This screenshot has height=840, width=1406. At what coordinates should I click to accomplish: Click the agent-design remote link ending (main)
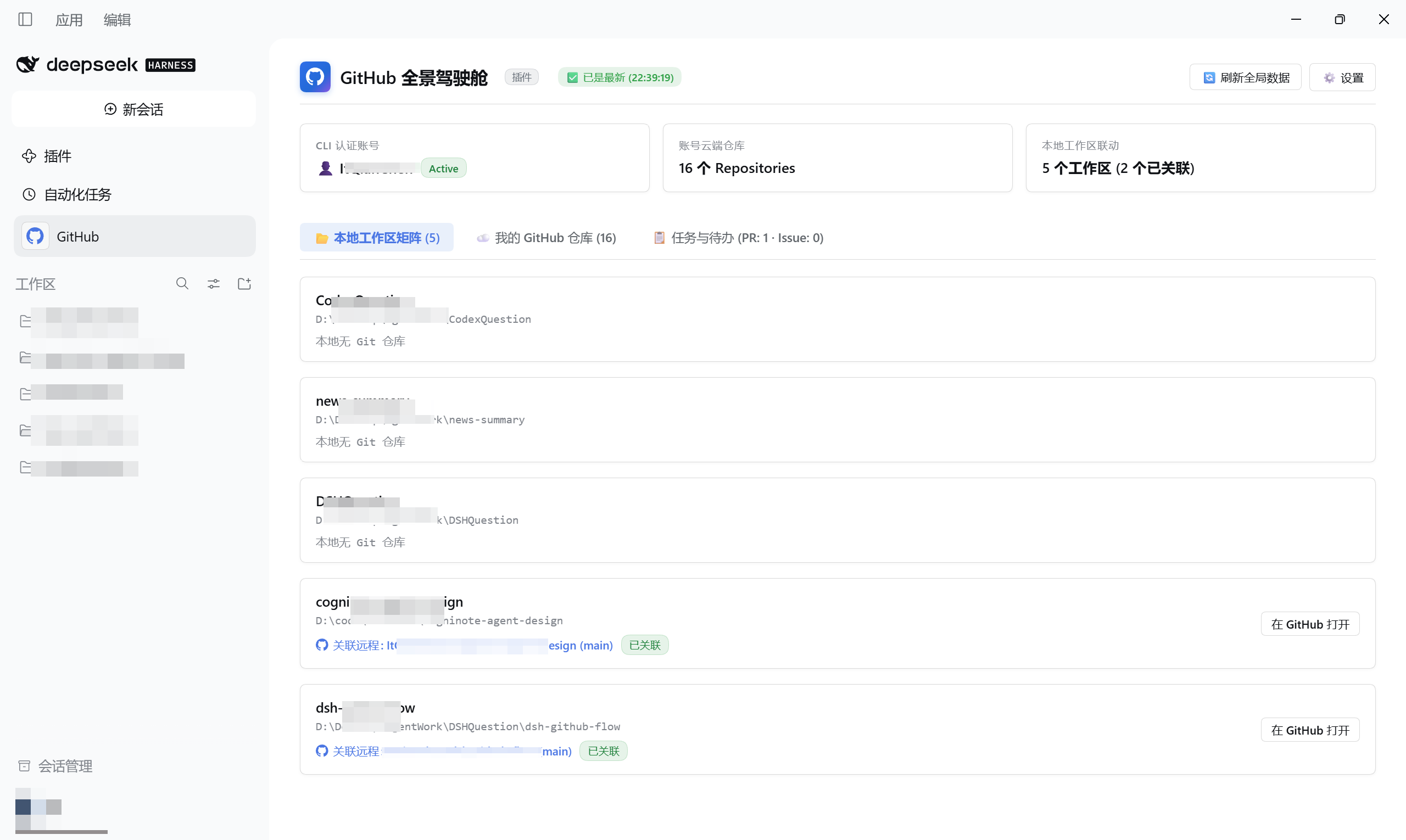[x=473, y=645]
